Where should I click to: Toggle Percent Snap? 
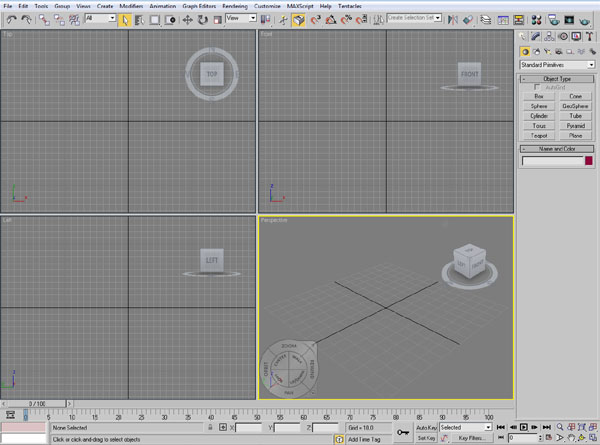(x=346, y=20)
